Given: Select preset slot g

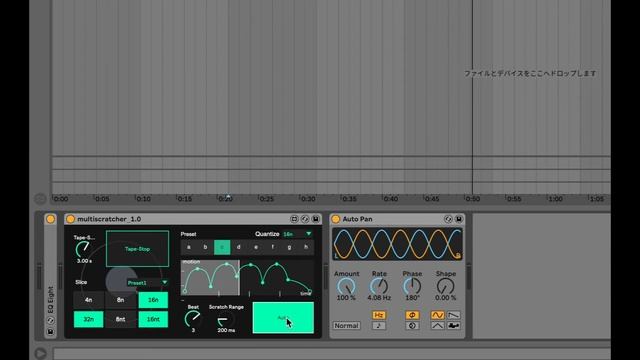Looking at the screenshot, I should pyautogui.click(x=289, y=247).
